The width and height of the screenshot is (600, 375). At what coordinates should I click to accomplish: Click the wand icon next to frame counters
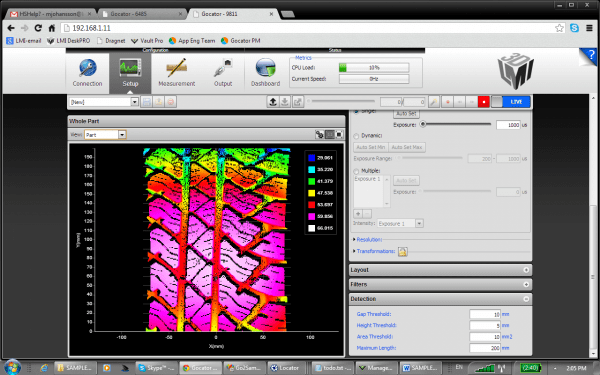pyautogui.click(x=434, y=102)
